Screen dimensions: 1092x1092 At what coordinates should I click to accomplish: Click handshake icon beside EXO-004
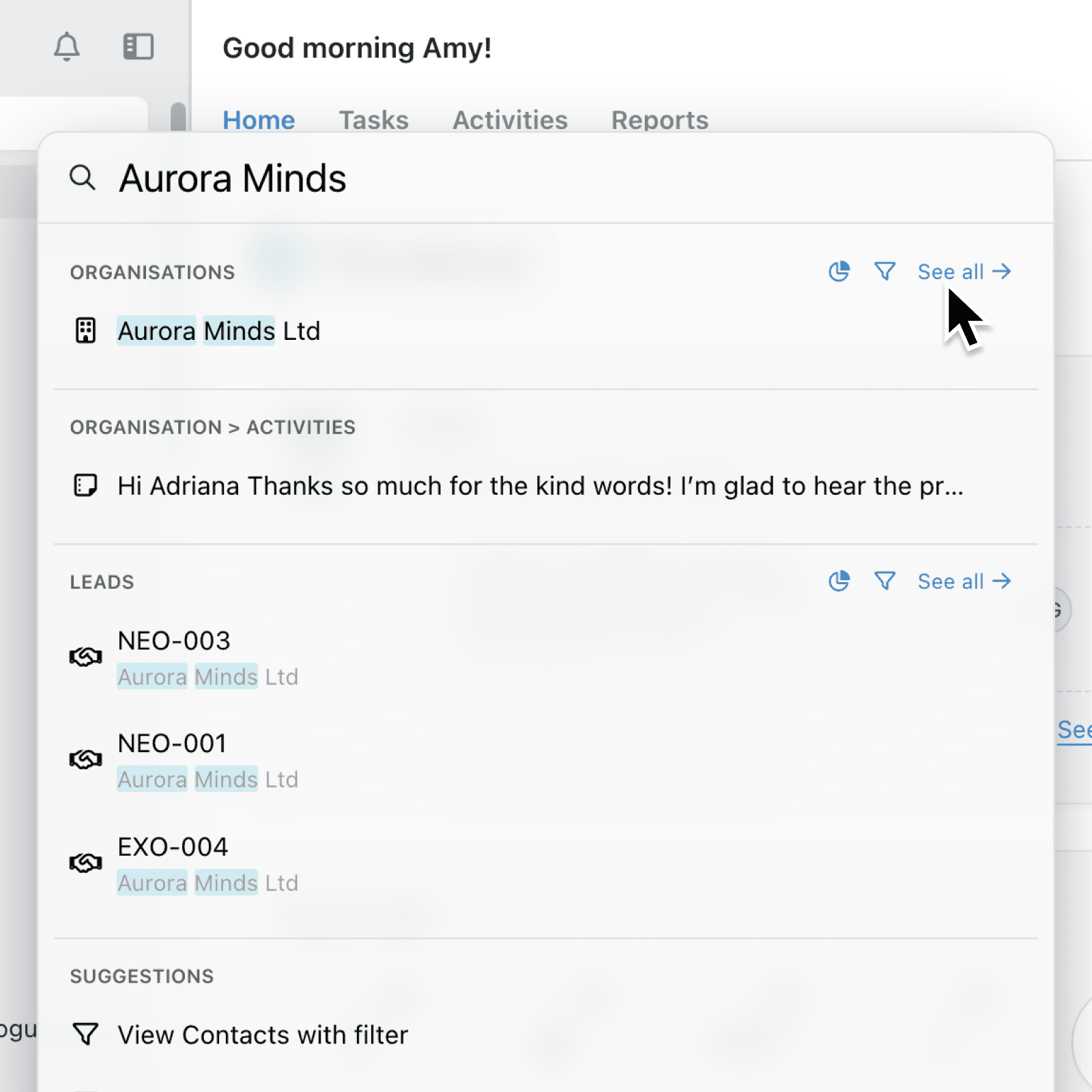pos(85,863)
